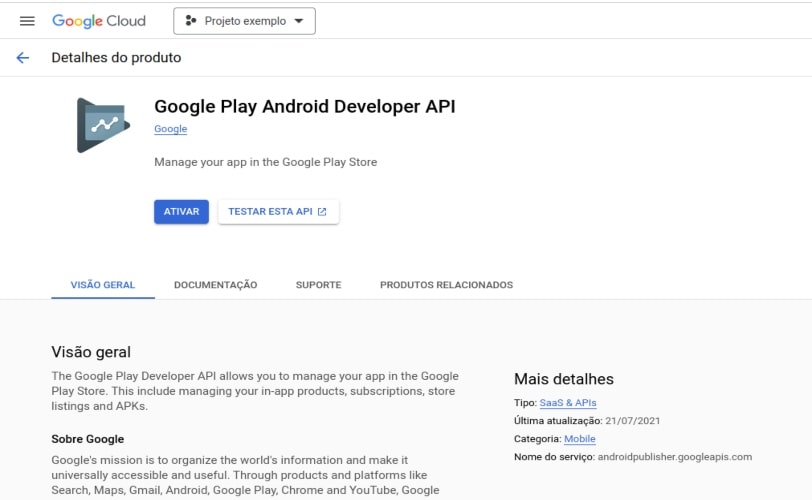This screenshot has width=812, height=500.
Task: Click the Visão geral section heading
Action: tap(91, 352)
